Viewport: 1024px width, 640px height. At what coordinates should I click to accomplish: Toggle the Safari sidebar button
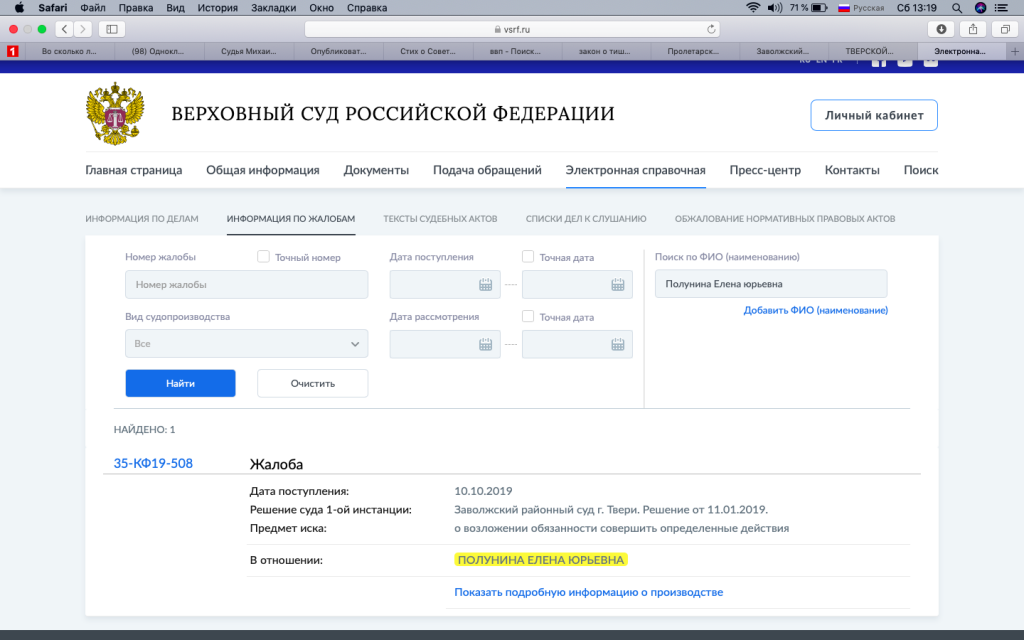110,29
